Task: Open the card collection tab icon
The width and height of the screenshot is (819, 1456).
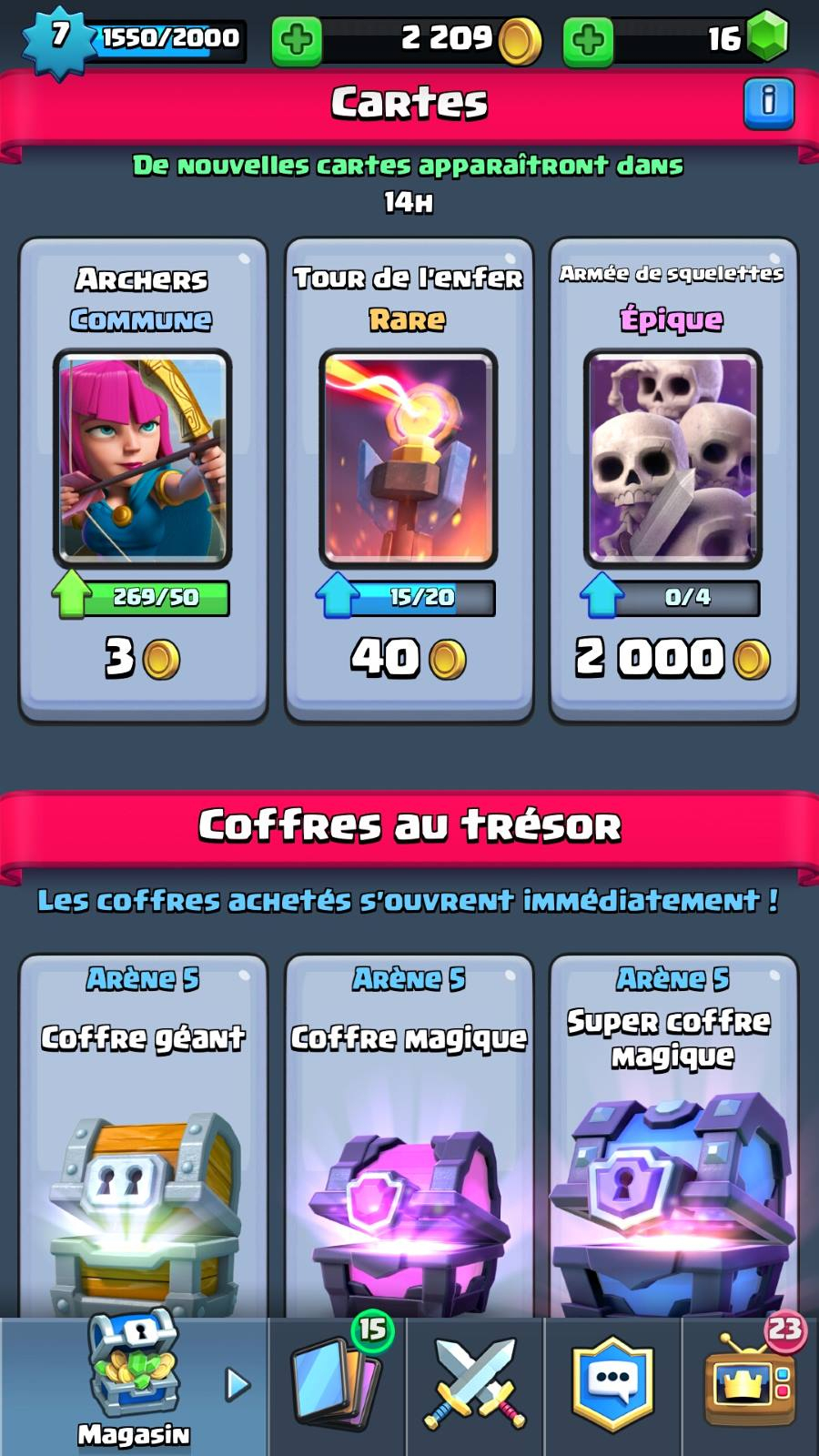Action: 339,1383
